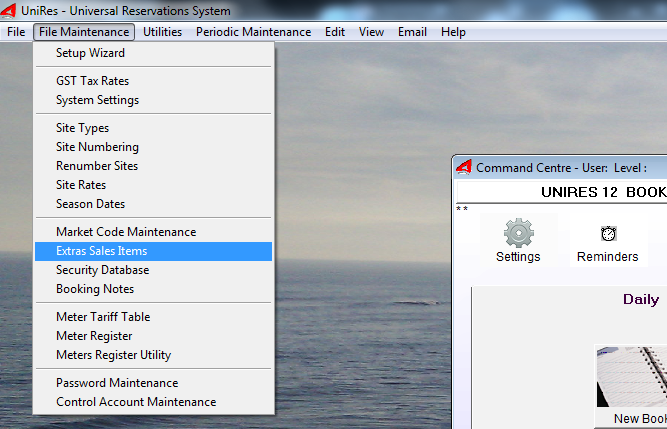Select Meter Register
Screen dimensions: 667x429
pos(154,336)
